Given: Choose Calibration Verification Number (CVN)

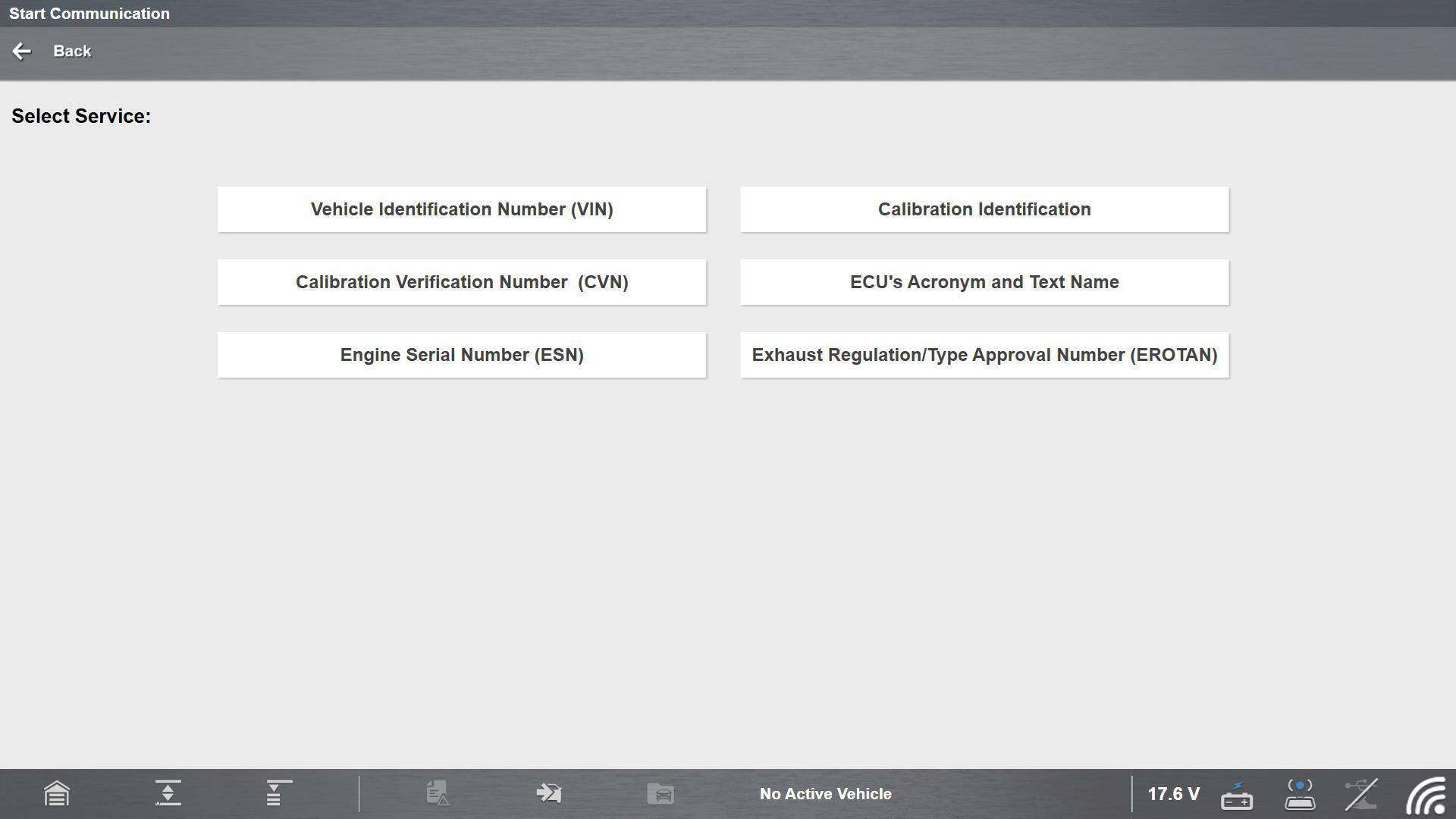Looking at the screenshot, I should [x=462, y=282].
